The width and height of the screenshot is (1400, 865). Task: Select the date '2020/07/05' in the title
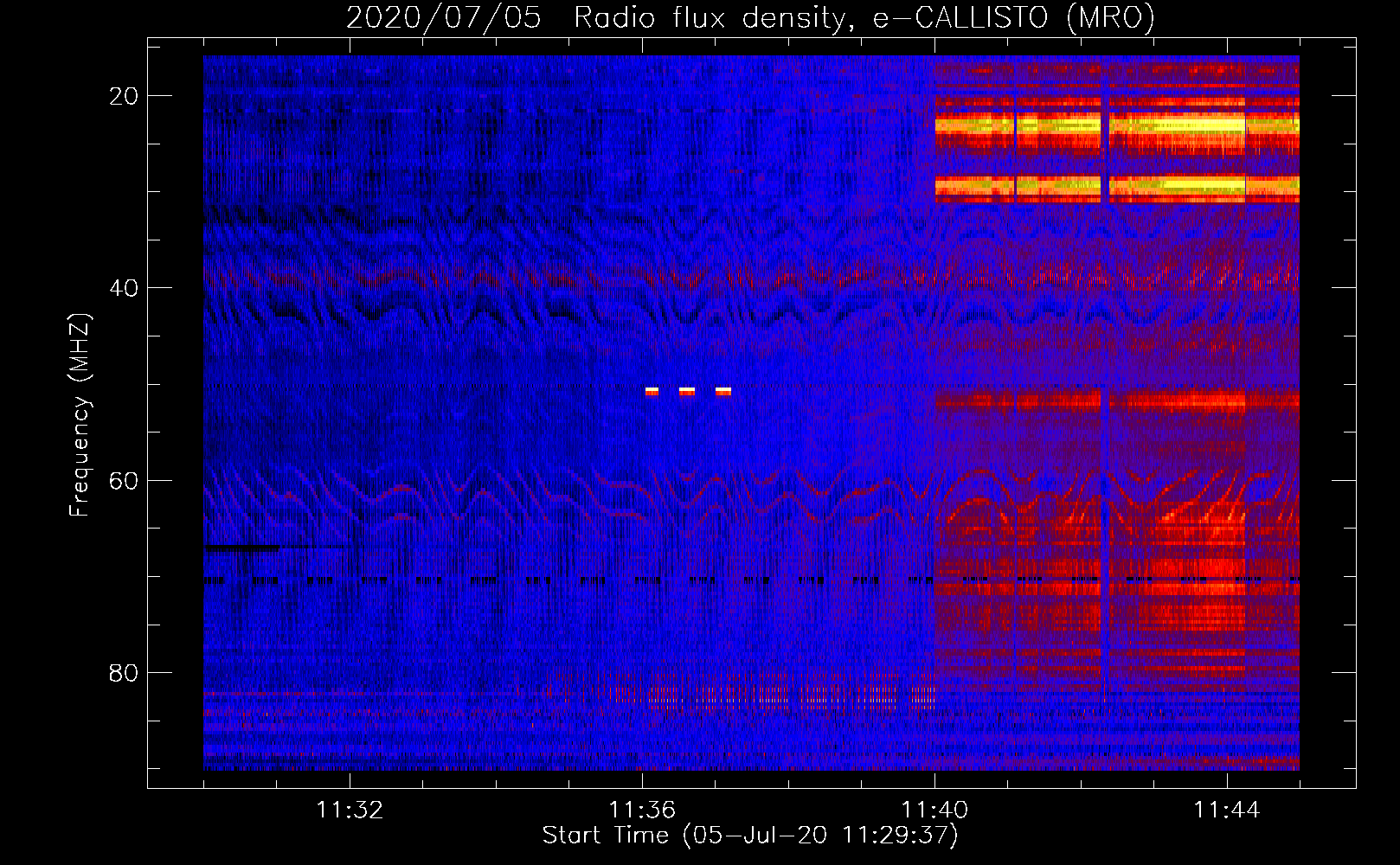pyautogui.click(x=444, y=17)
